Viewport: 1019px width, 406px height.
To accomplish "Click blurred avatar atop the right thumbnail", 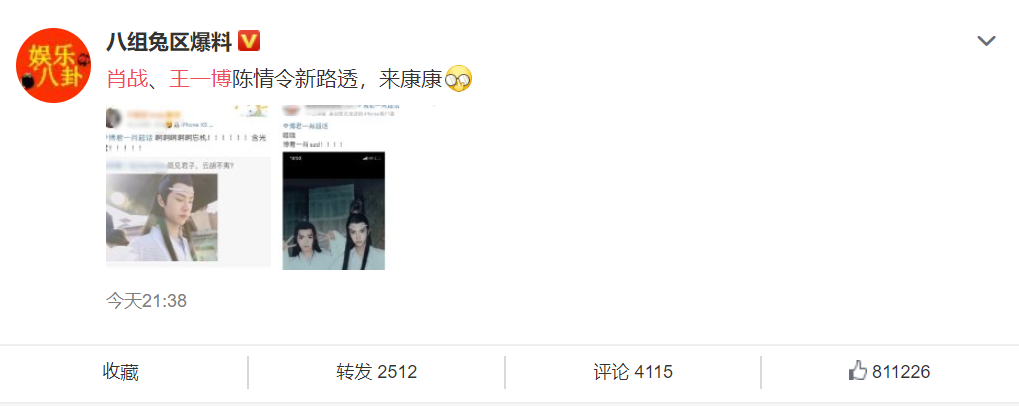I will click(x=290, y=110).
